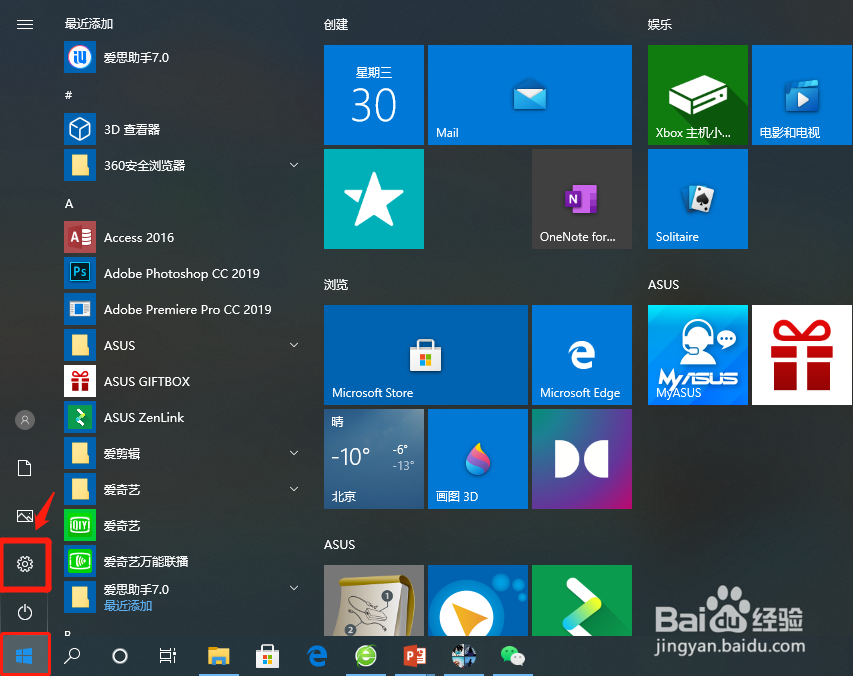Open the Microsoft Store tile
The image size is (853, 676).
pyautogui.click(x=426, y=355)
